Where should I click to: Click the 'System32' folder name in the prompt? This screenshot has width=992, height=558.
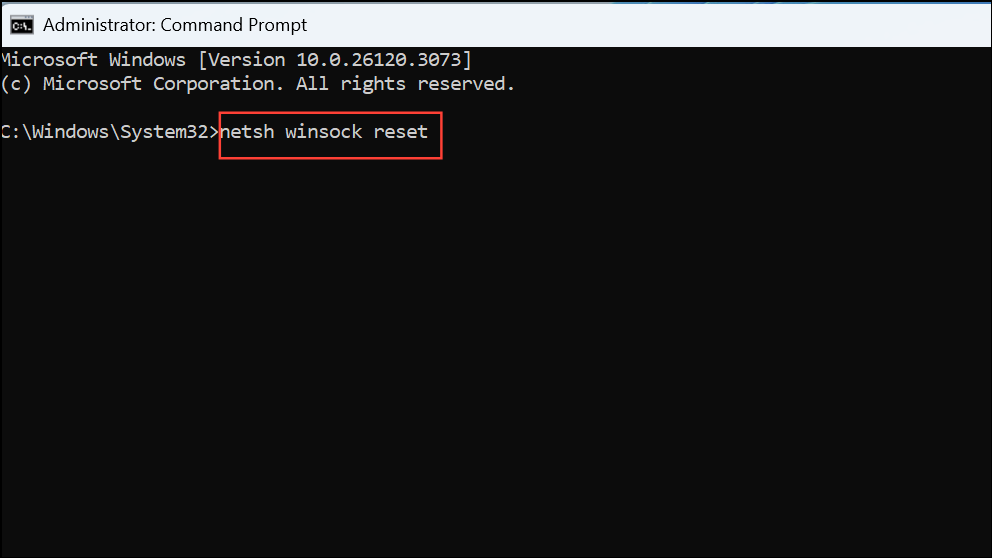point(164,132)
